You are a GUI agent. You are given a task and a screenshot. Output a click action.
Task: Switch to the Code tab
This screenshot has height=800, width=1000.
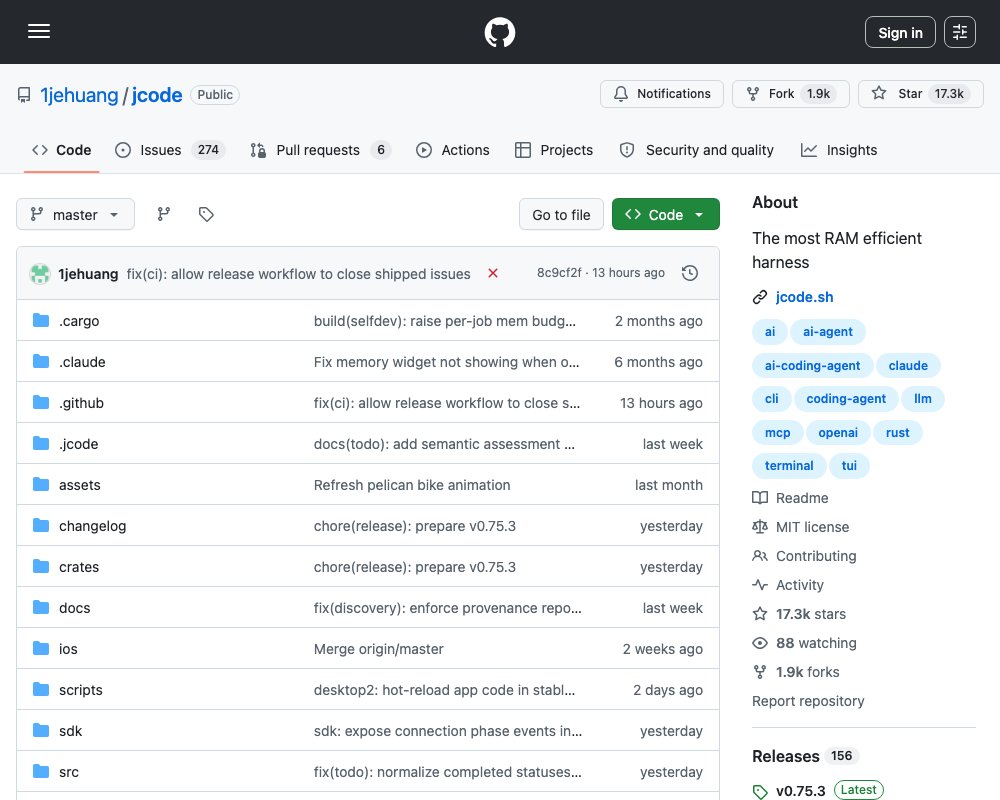pyautogui.click(x=62, y=150)
